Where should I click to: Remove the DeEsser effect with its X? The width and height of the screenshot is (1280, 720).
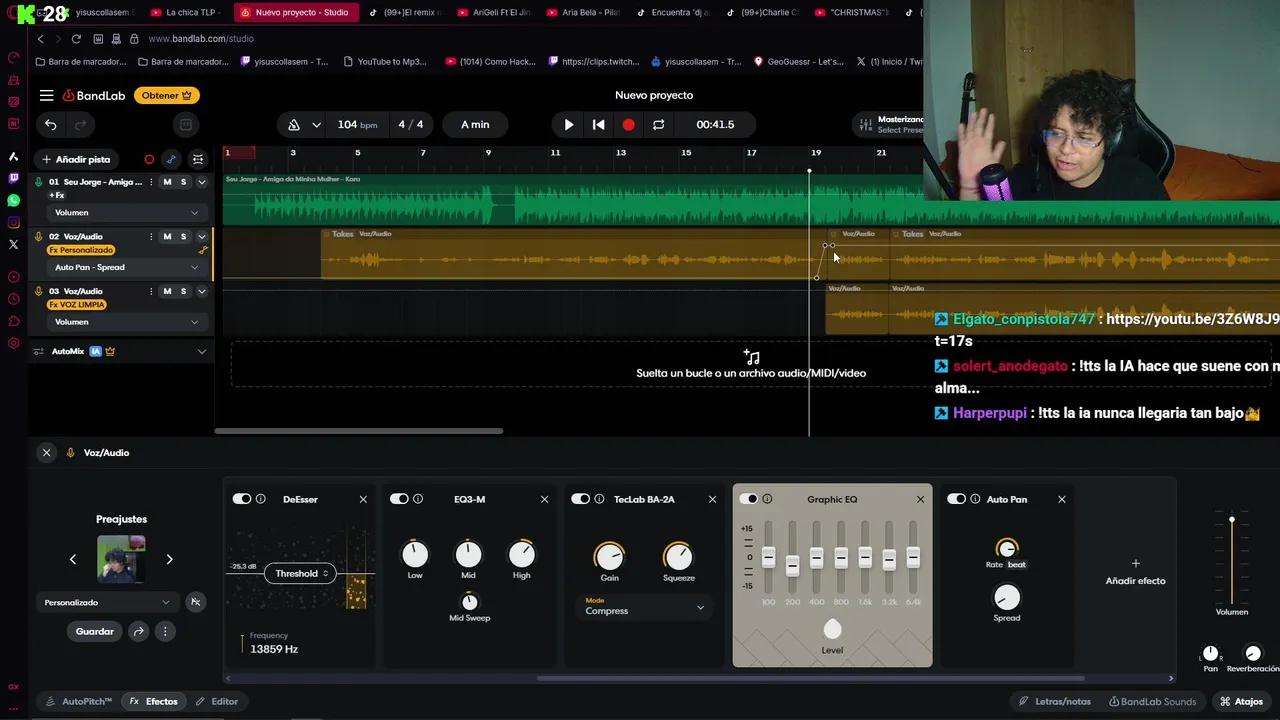pyautogui.click(x=363, y=499)
